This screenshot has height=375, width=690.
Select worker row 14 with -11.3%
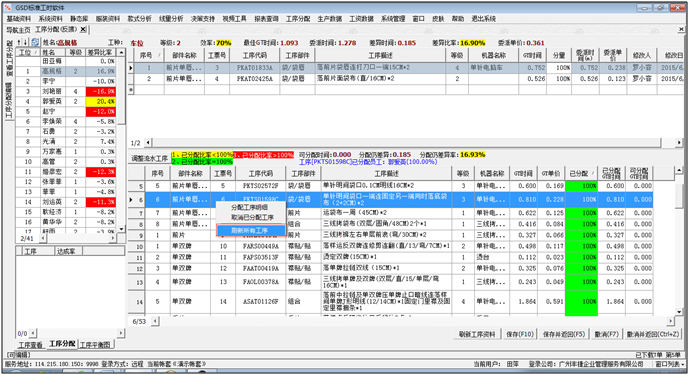tap(66, 202)
